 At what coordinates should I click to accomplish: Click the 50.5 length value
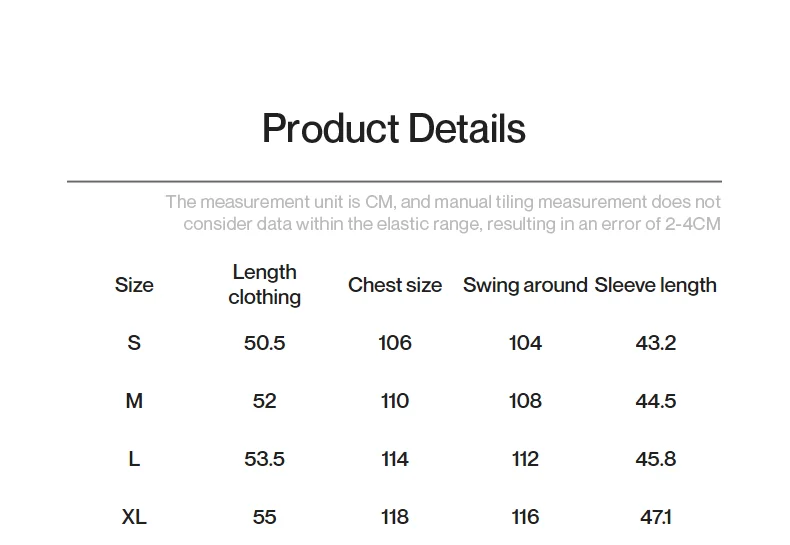pyautogui.click(x=264, y=343)
